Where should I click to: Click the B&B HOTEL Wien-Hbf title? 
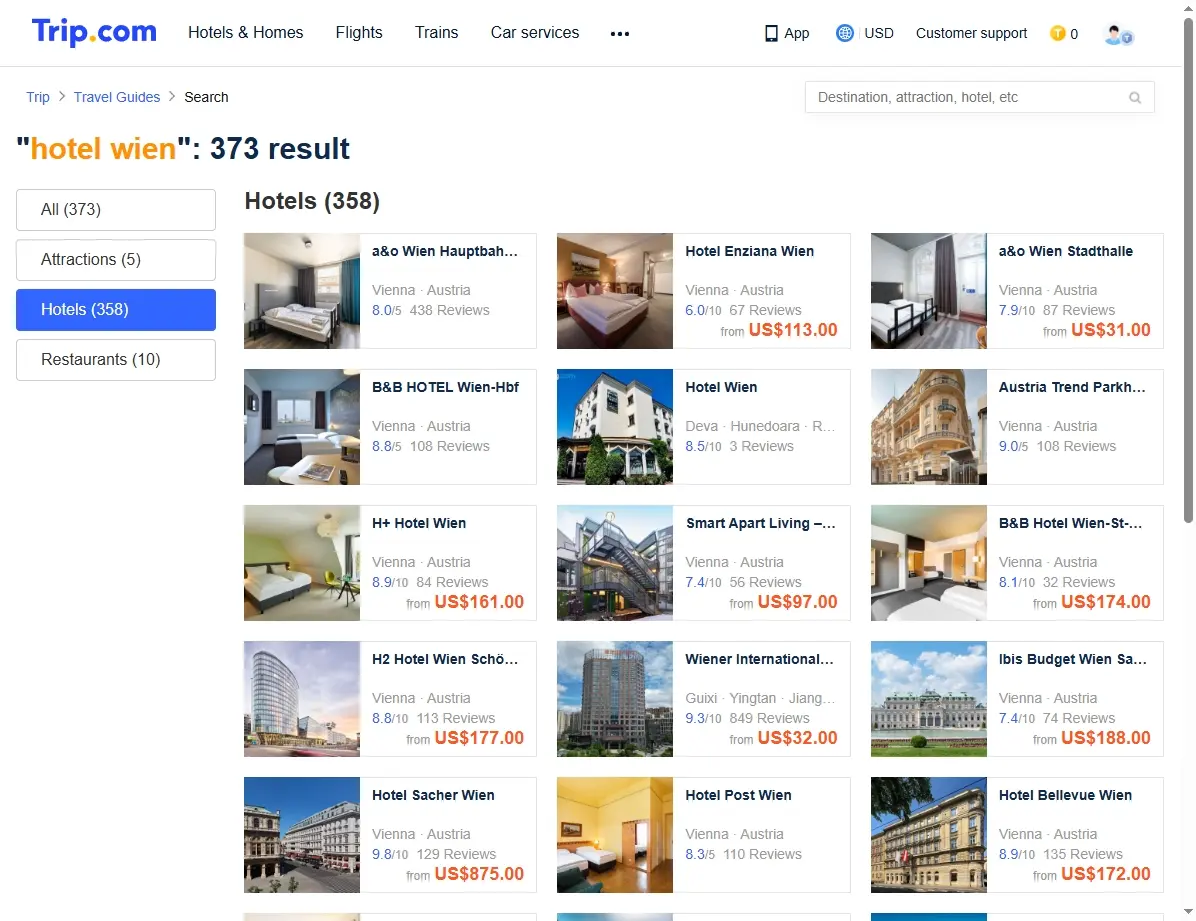(445, 388)
